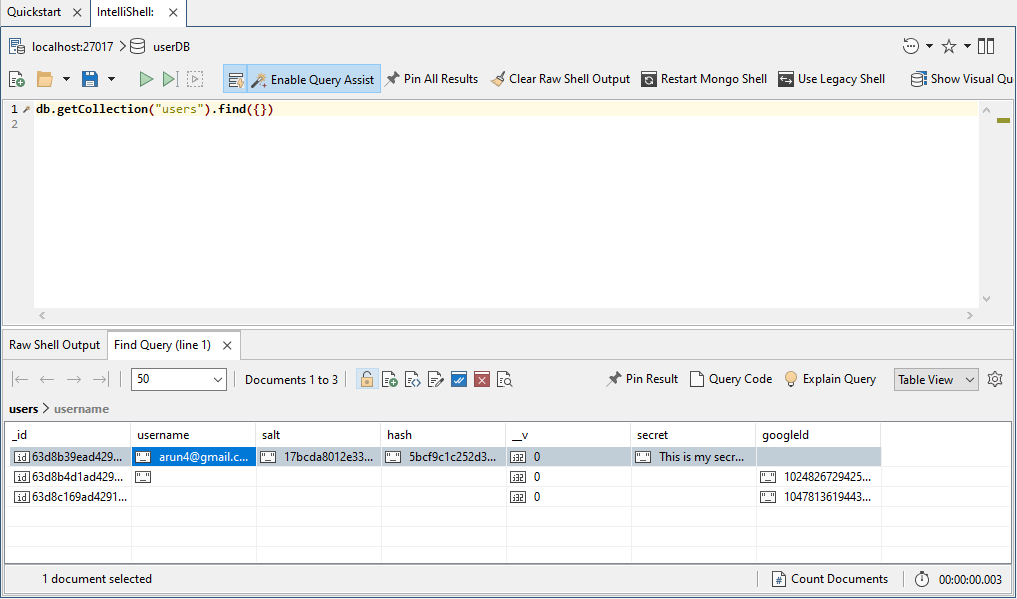1017x599 pixels.
Task: Expand the bookmarks dropdown arrow
Action: coord(967,46)
